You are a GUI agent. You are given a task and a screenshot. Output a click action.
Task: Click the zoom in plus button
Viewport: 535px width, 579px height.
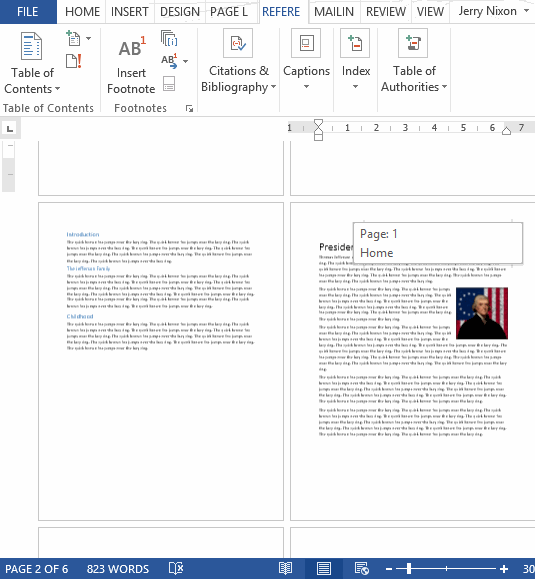tap(504, 569)
